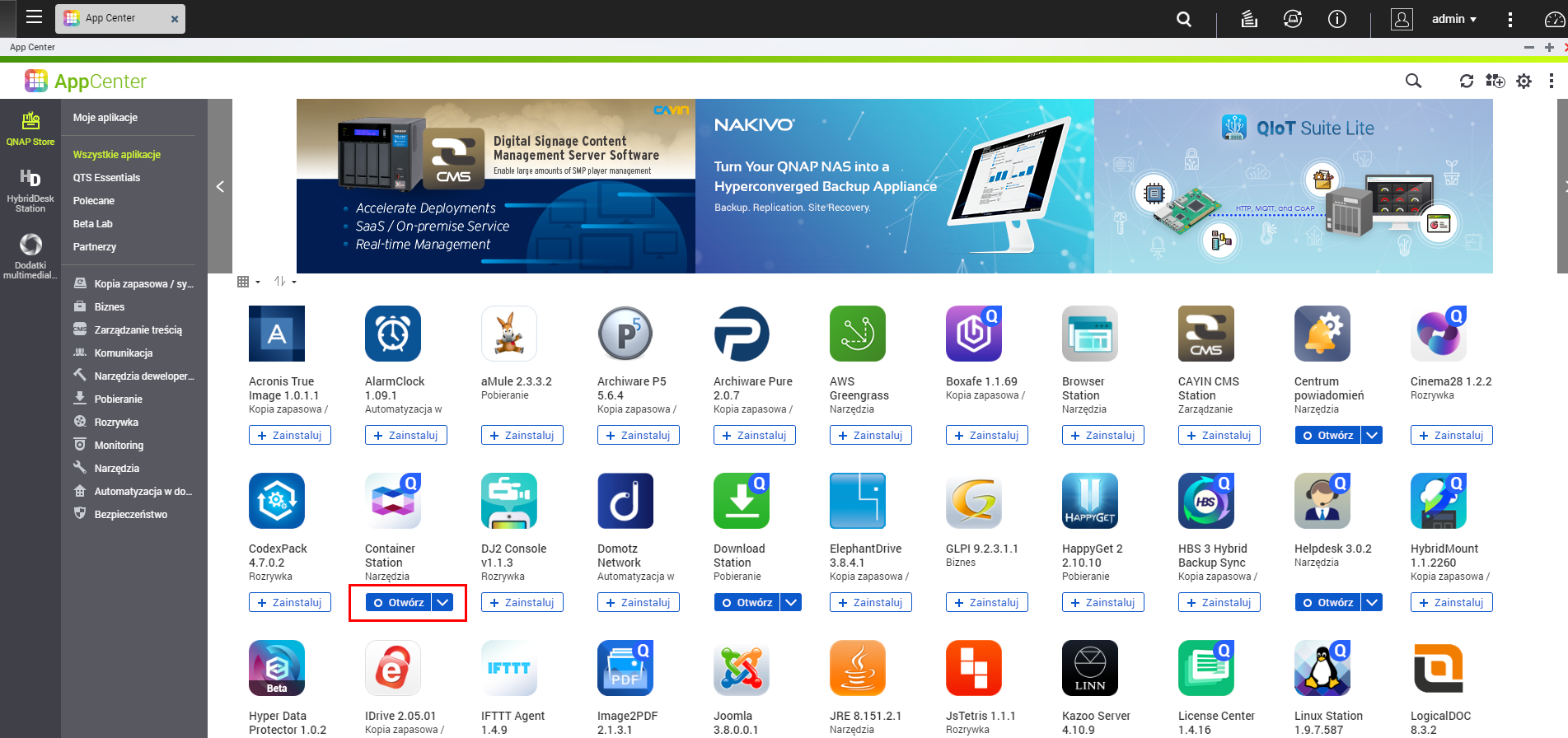Open the CAYIN Digital Signage banner
Viewport: 1568px width, 738px height.
click(x=496, y=186)
